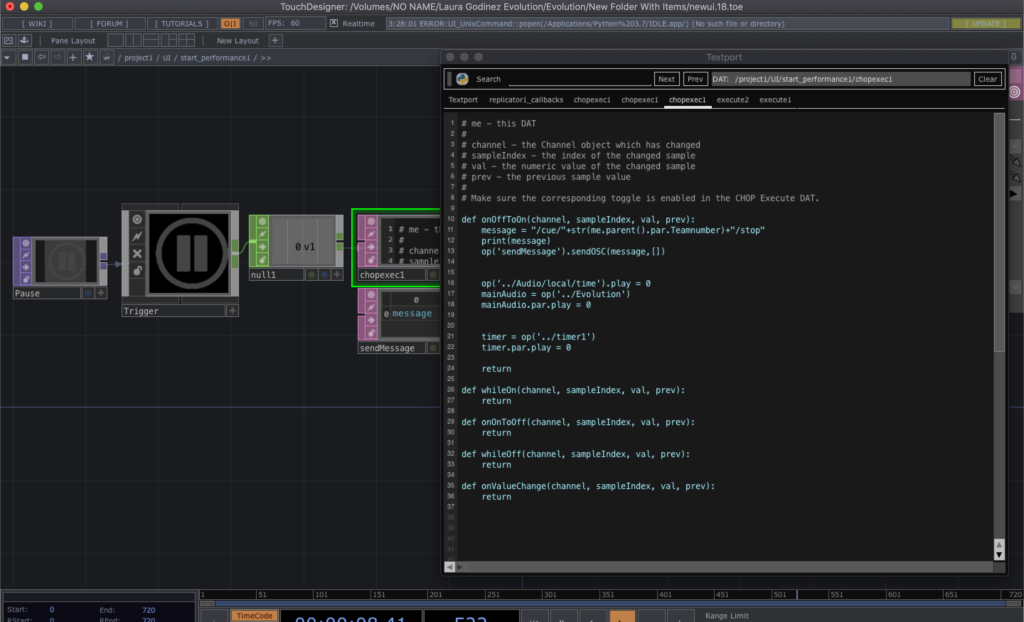1024x622 pixels.
Task: Toggle lock flag on null1 node
Action: (x=261, y=259)
